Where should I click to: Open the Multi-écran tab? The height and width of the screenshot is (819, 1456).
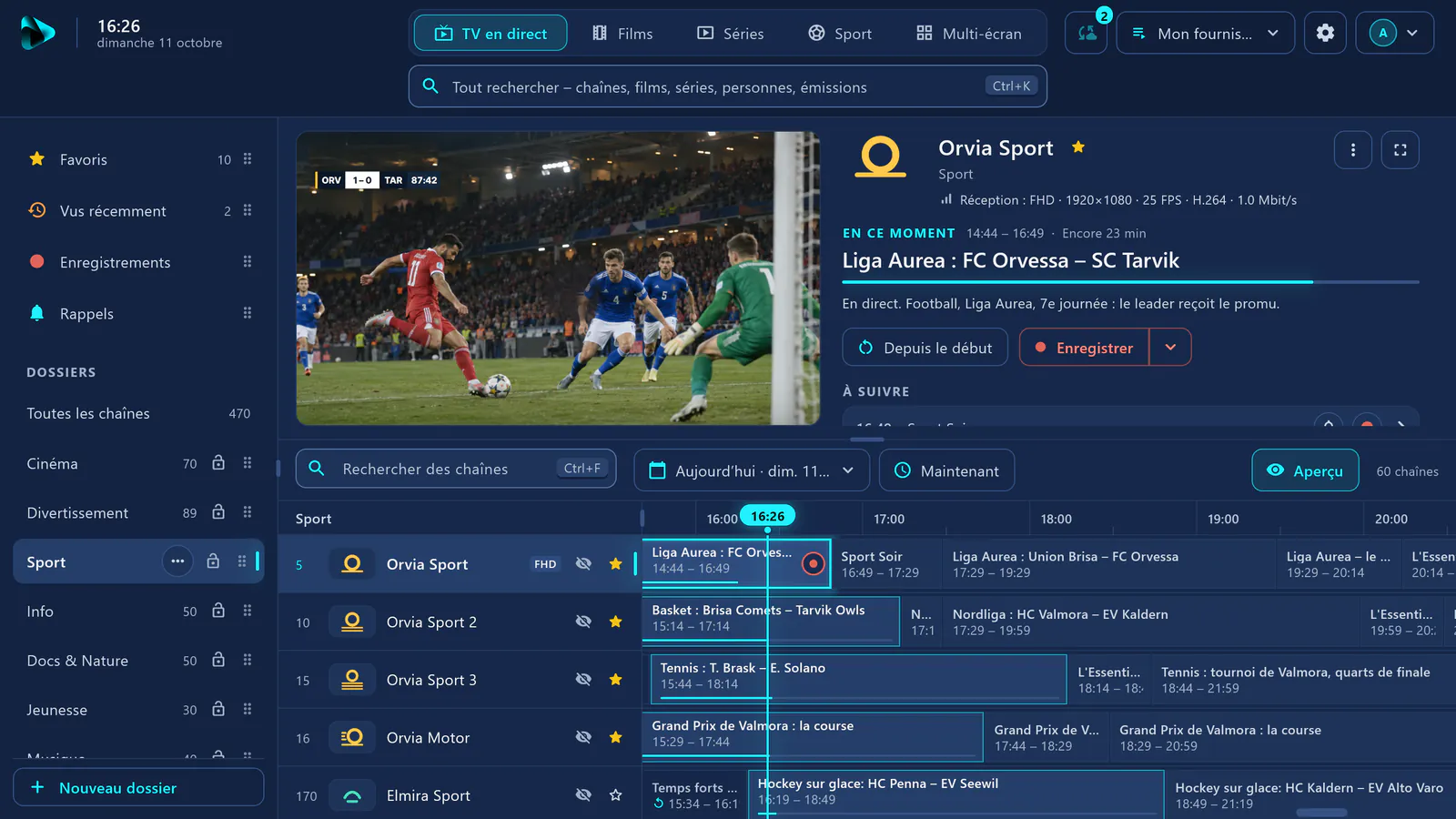pos(969,34)
